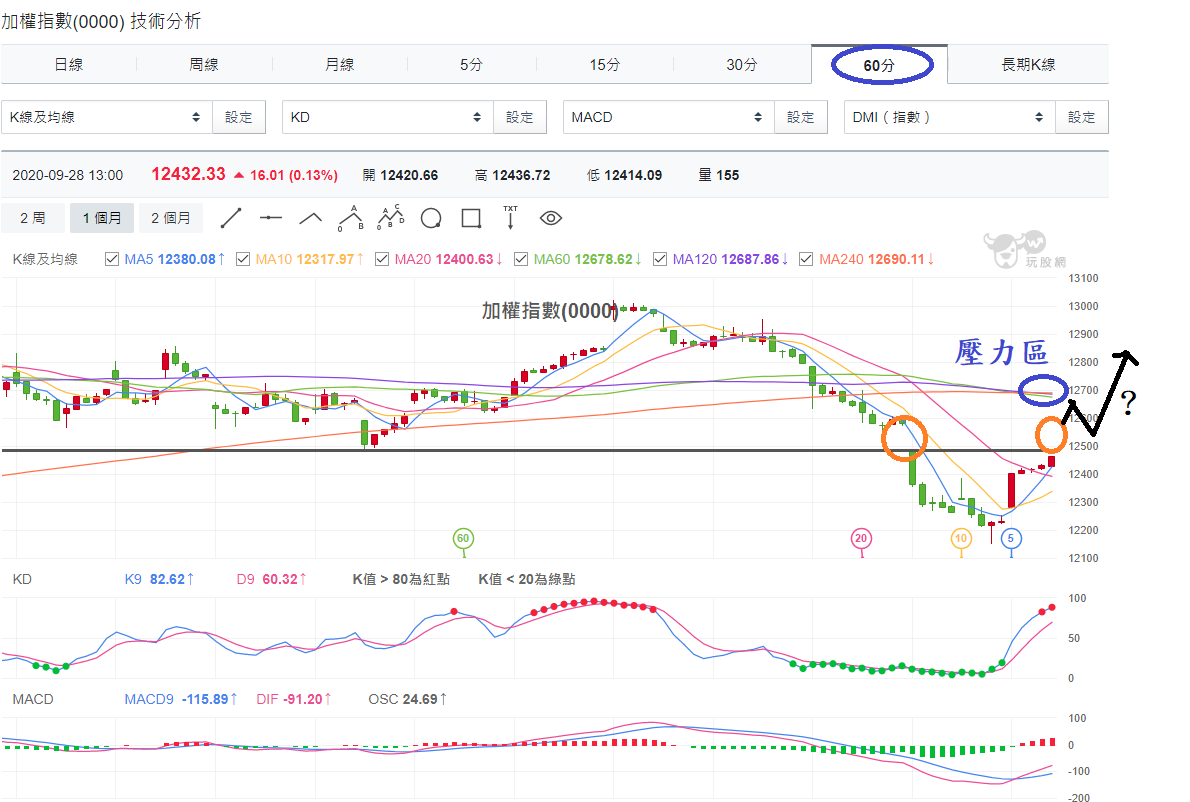Pick the rectangle drawing tool

click(x=471, y=219)
